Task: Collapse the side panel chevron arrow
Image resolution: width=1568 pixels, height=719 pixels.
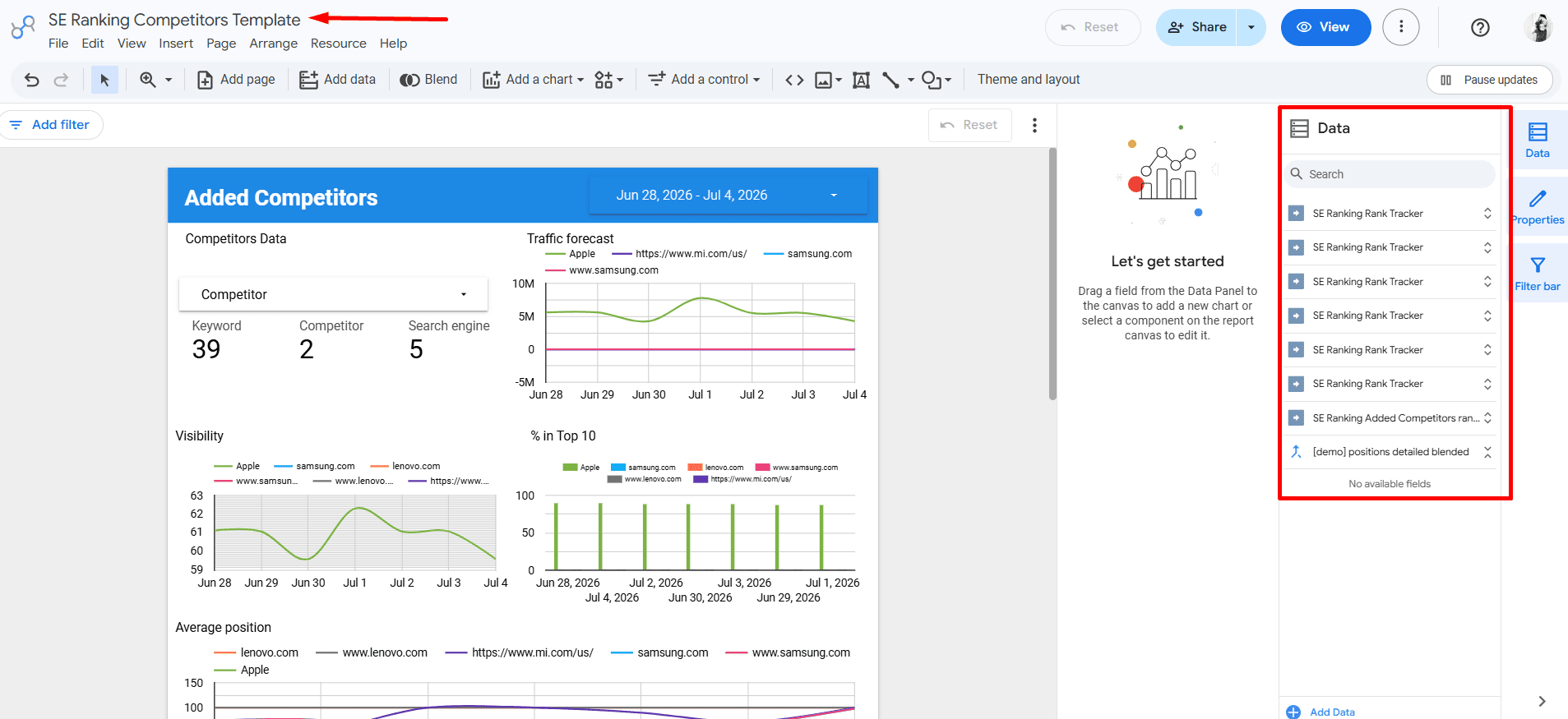Action: tap(1542, 701)
